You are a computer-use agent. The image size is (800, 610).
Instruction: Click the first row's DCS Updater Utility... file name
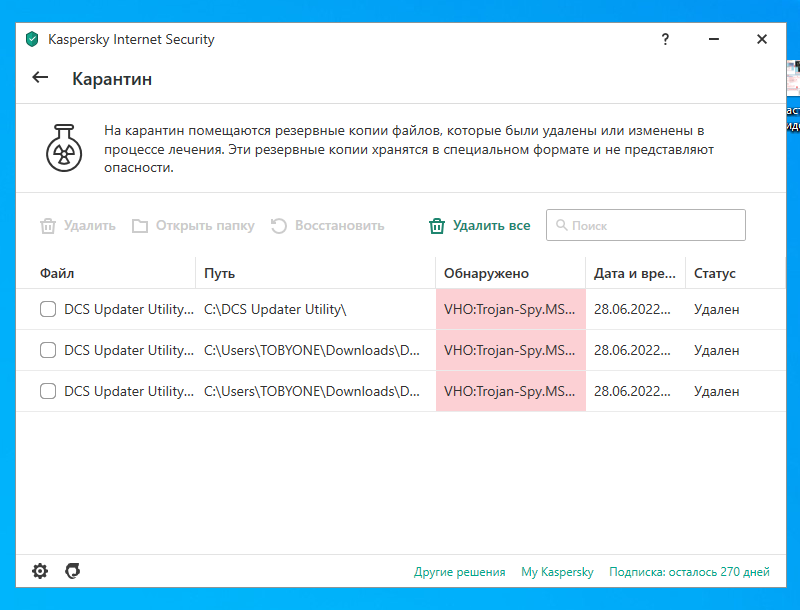pyautogui.click(x=129, y=309)
